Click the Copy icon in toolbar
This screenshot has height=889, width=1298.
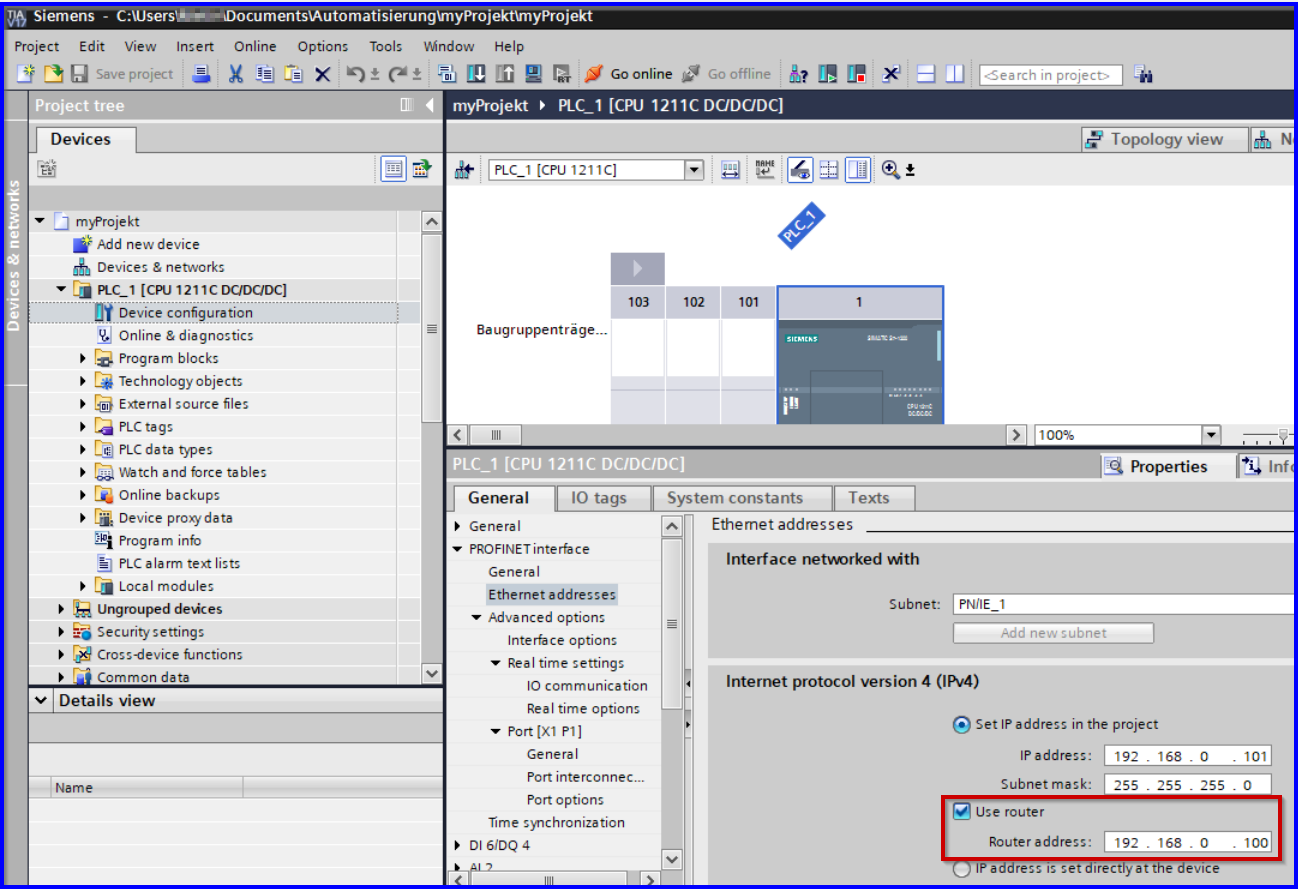(265, 74)
